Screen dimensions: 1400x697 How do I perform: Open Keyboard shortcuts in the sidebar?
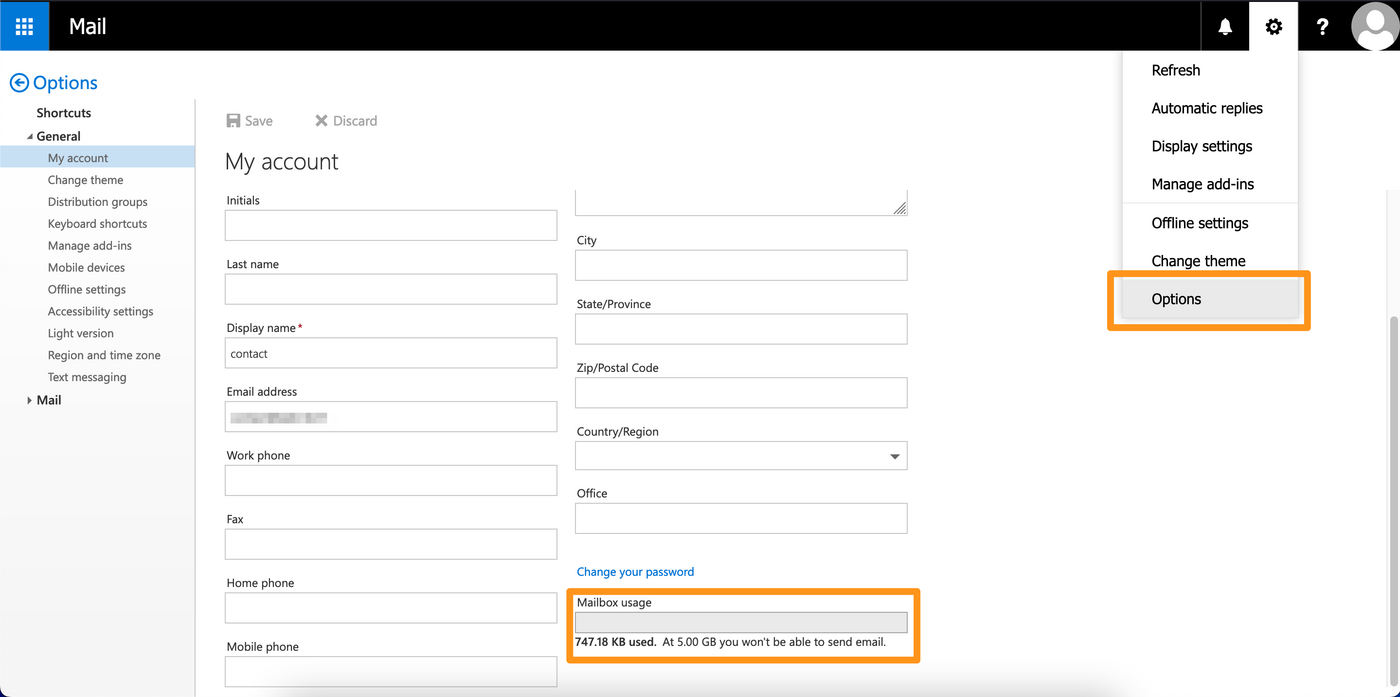[97, 224]
